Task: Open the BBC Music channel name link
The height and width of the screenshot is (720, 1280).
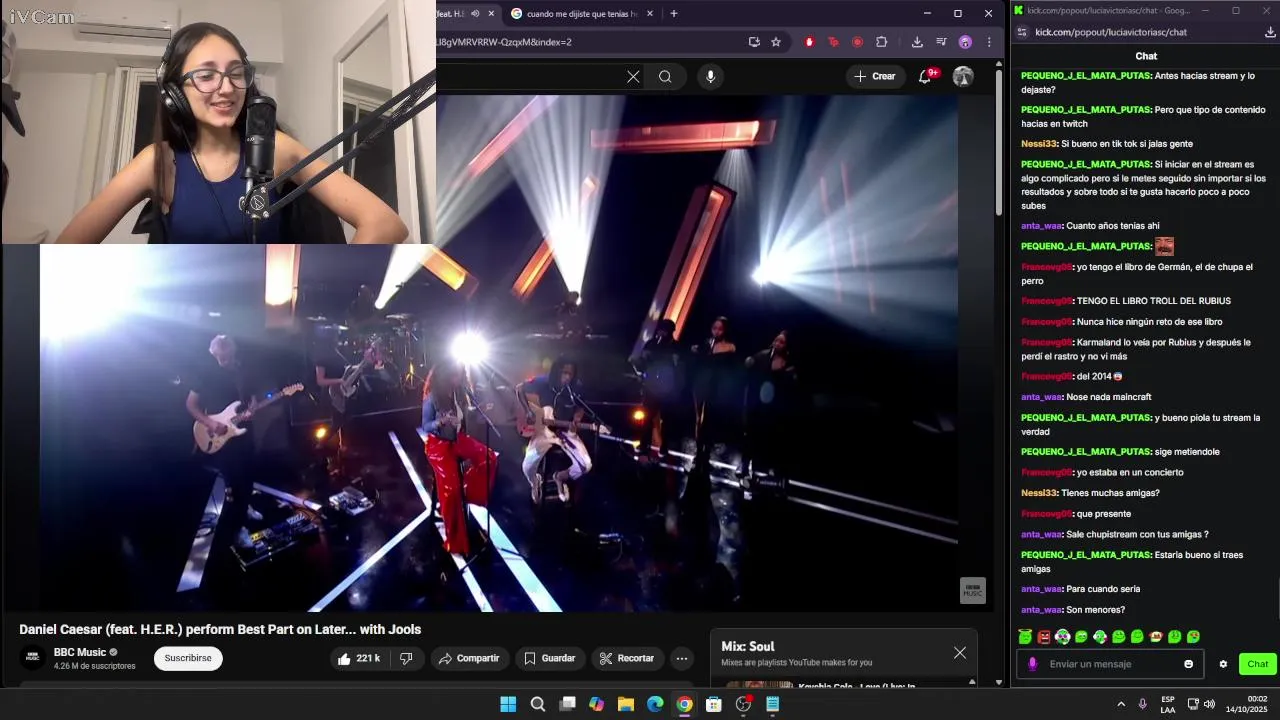Action: point(80,652)
